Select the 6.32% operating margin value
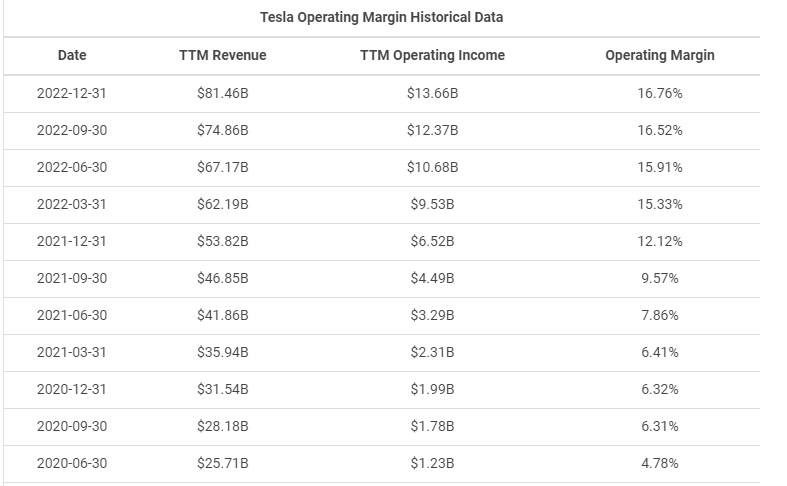Screen dimensions: 787x486 coord(660,390)
